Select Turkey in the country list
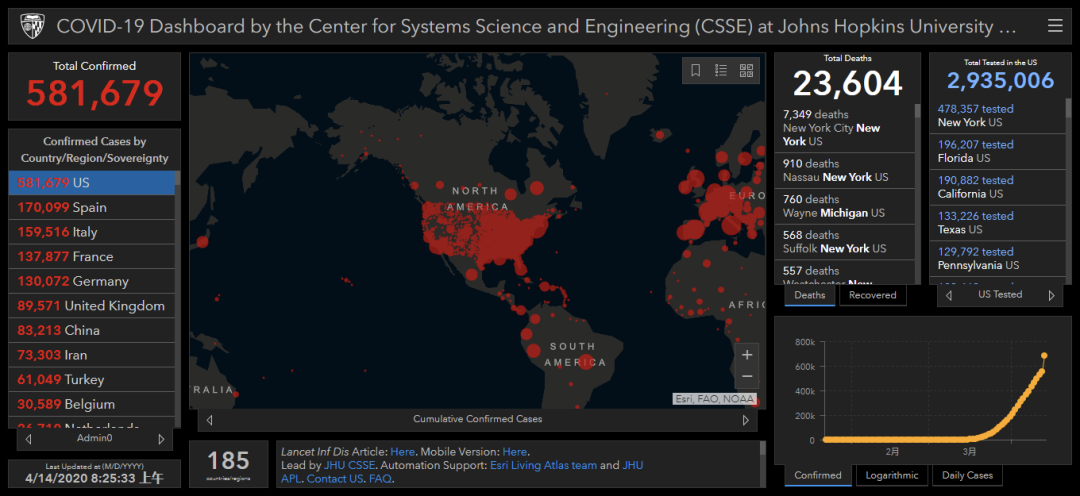Image resolution: width=1080 pixels, height=496 pixels. (x=92, y=380)
